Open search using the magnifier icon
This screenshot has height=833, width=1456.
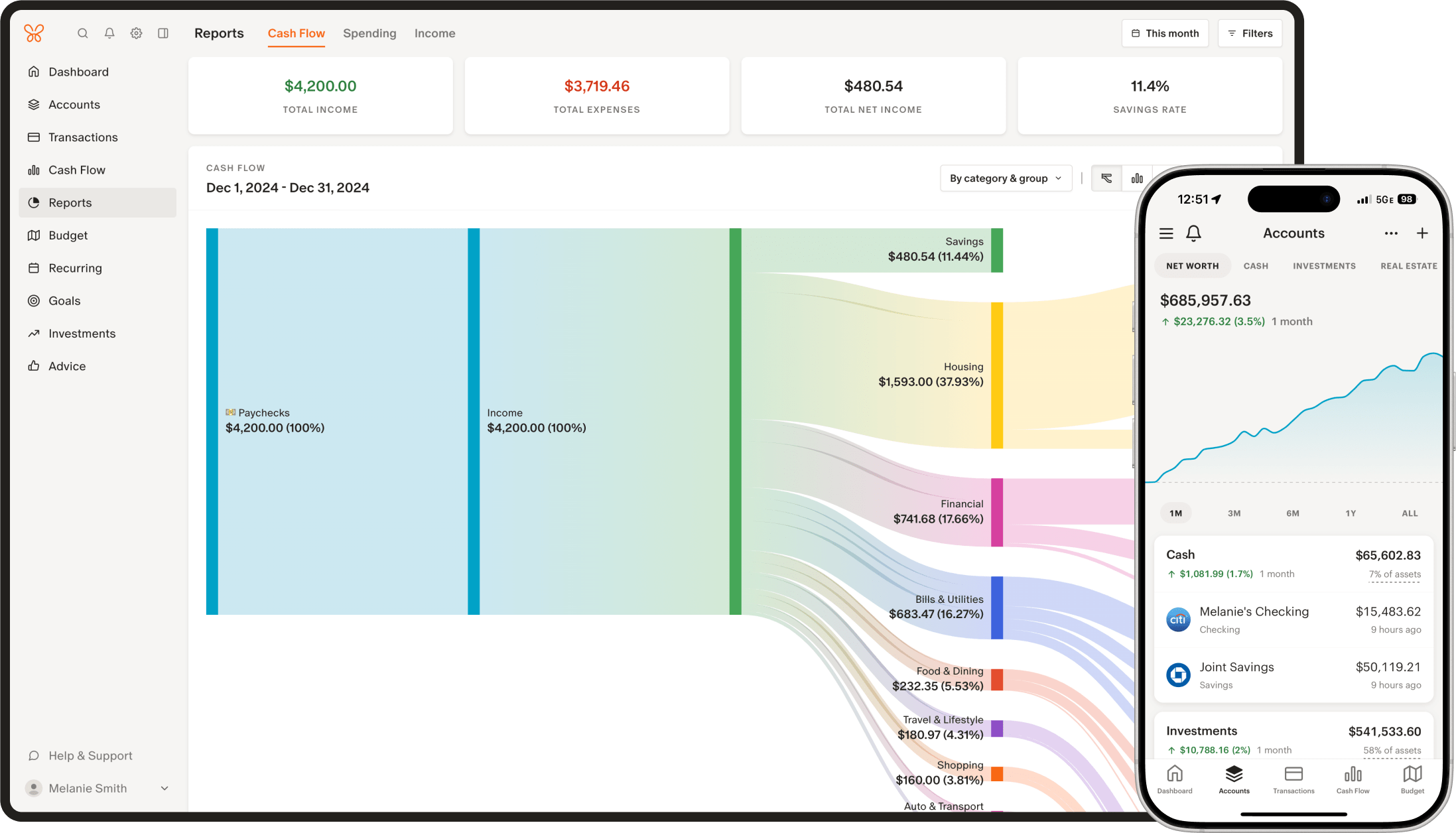82,33
